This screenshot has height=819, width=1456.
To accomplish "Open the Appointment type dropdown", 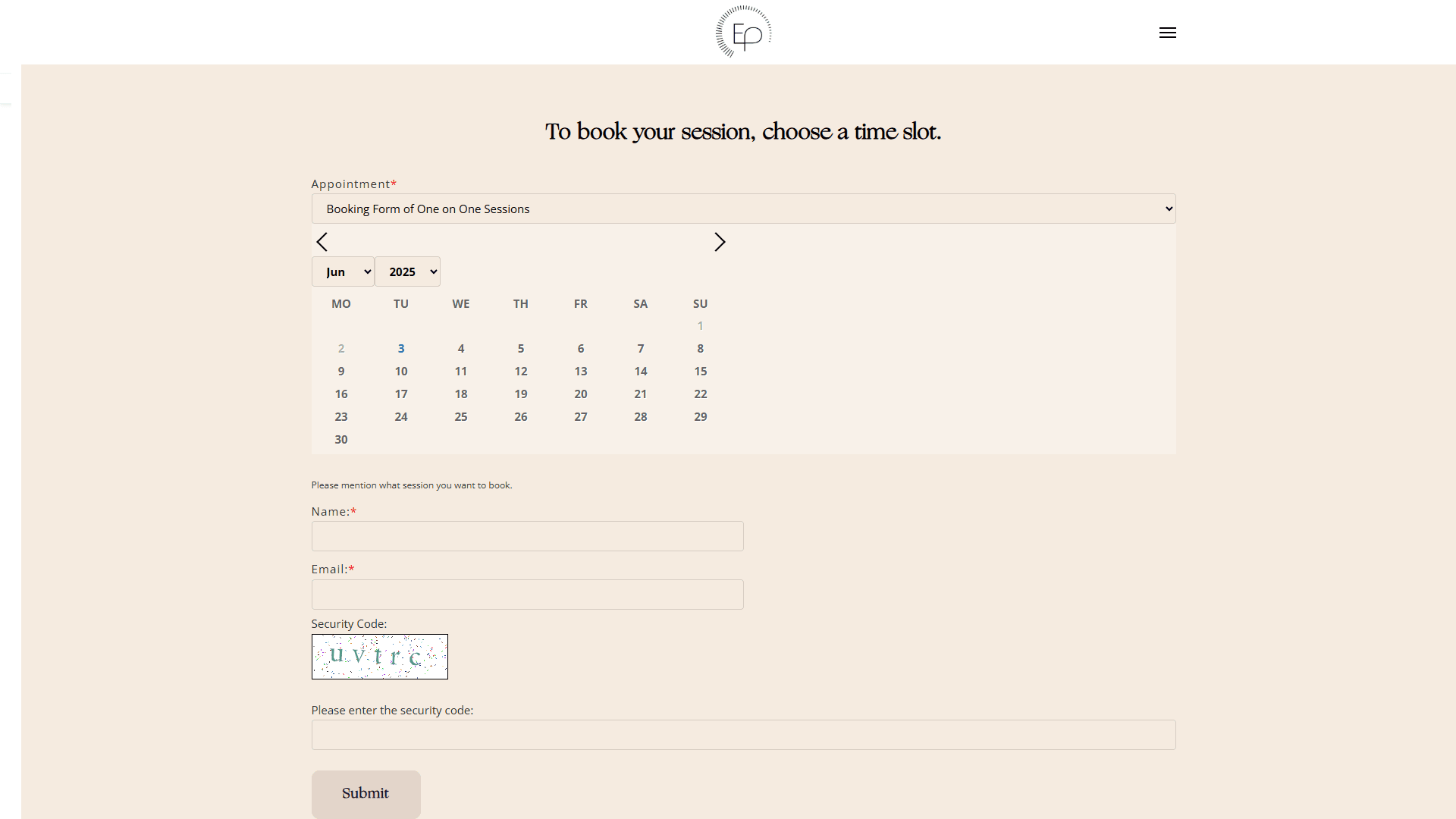I will pyautogui.click(x=743, y=209).
